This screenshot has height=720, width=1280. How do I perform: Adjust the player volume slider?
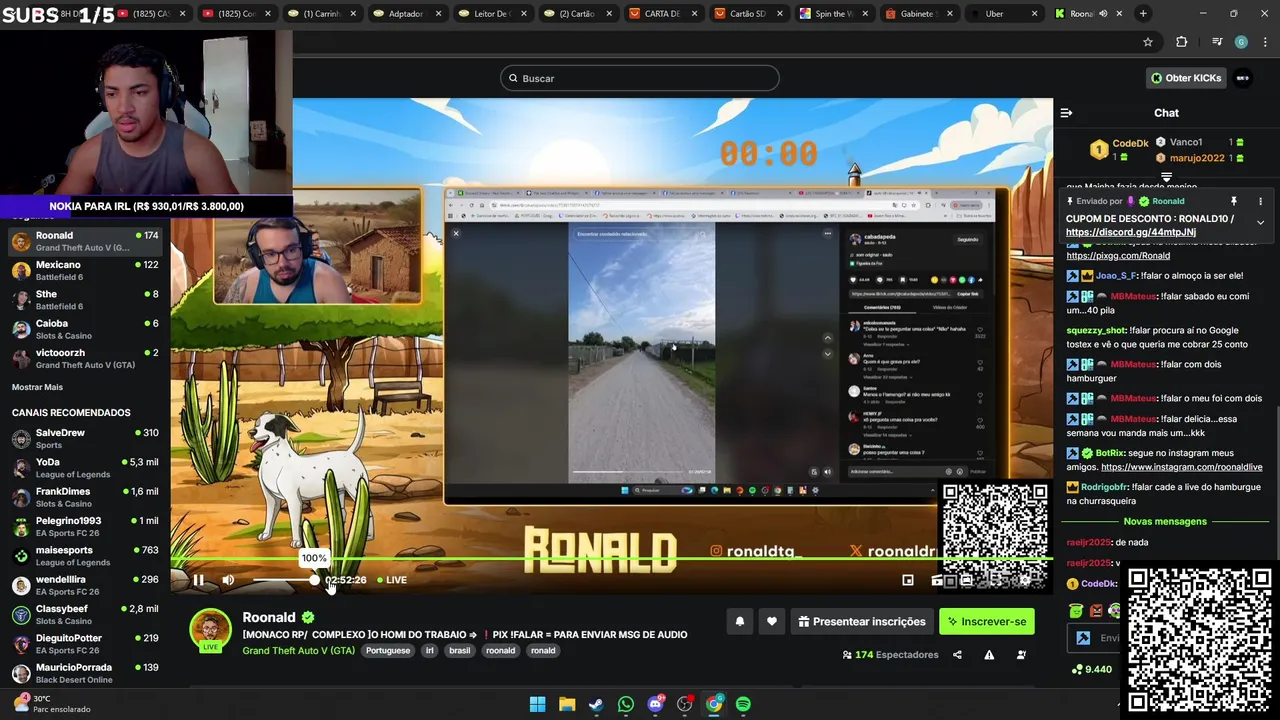click(x=284, y=580)
